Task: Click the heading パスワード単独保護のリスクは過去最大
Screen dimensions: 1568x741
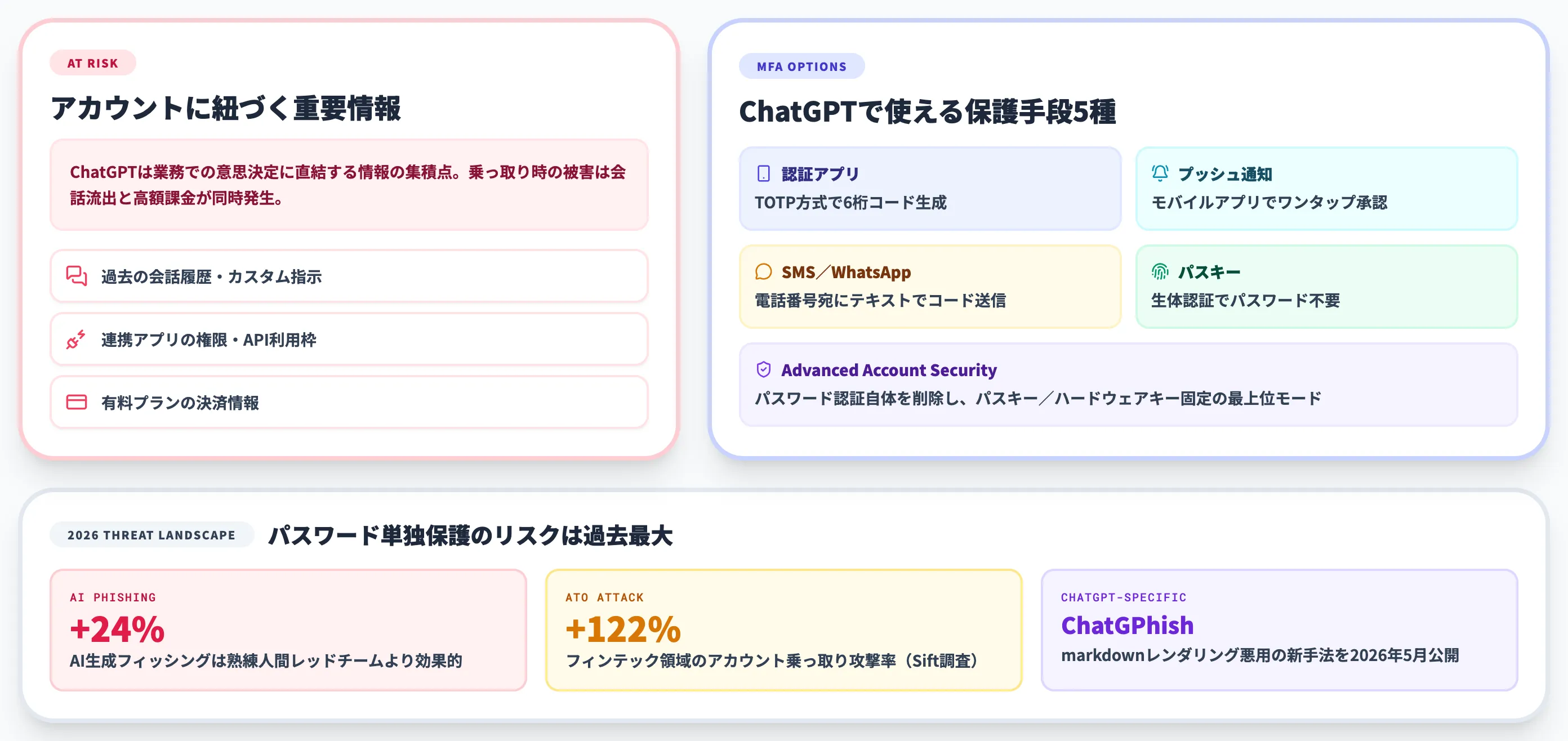Action: click(x=470, y=535)
